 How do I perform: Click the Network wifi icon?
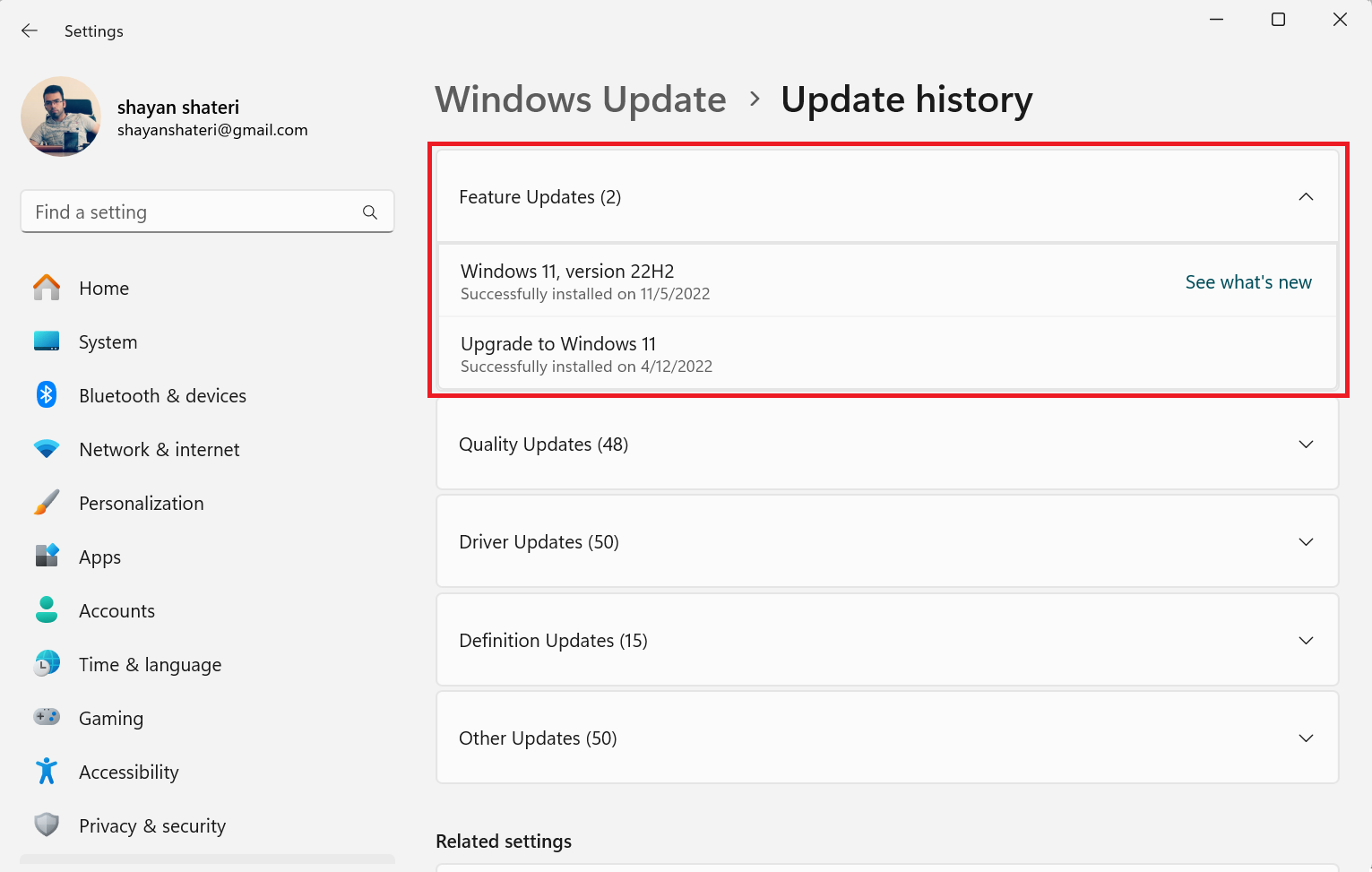(47, 449)
